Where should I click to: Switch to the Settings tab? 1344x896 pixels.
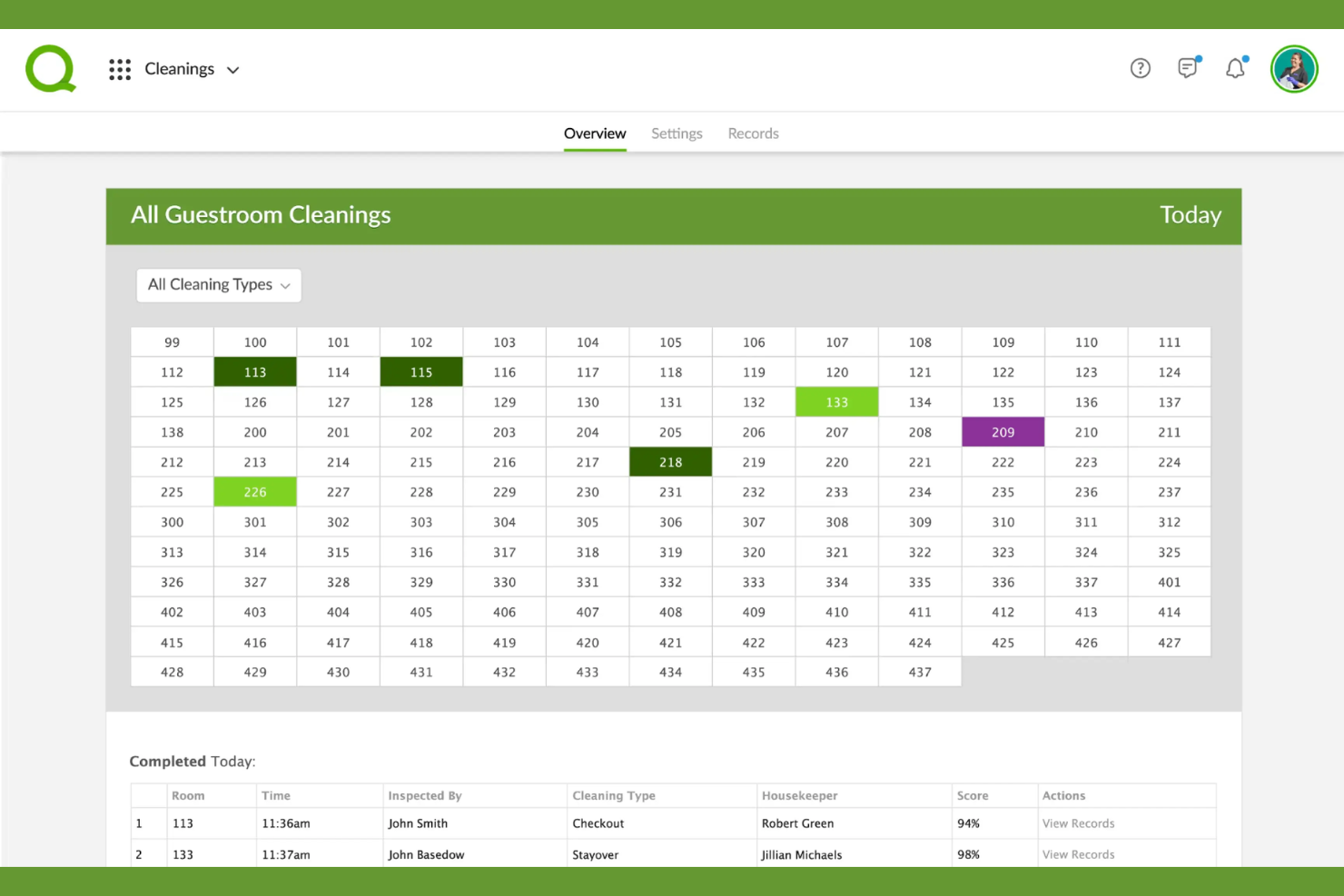tap(677, 133)
